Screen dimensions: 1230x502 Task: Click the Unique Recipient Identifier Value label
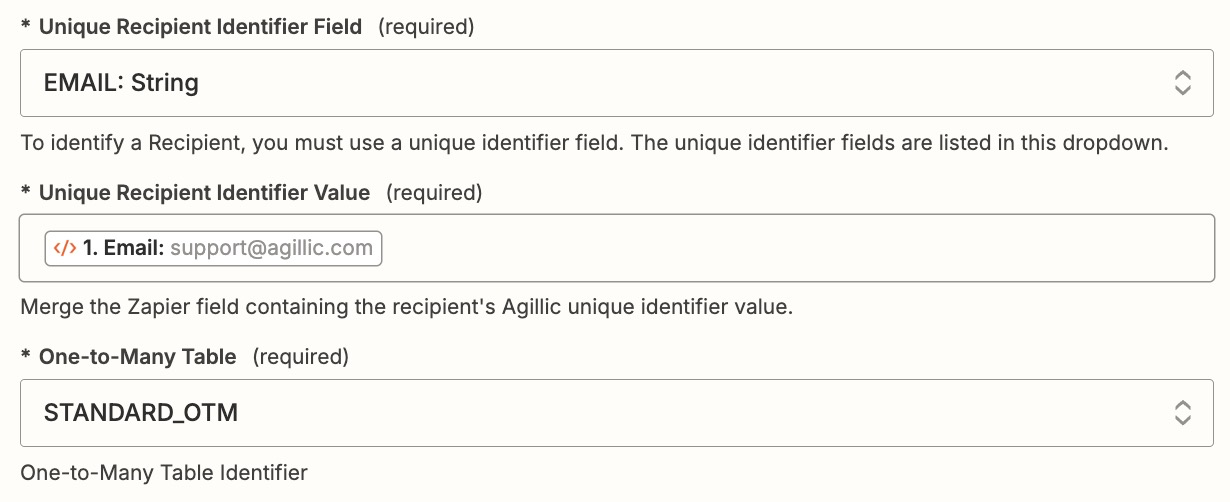coord(204,192)
